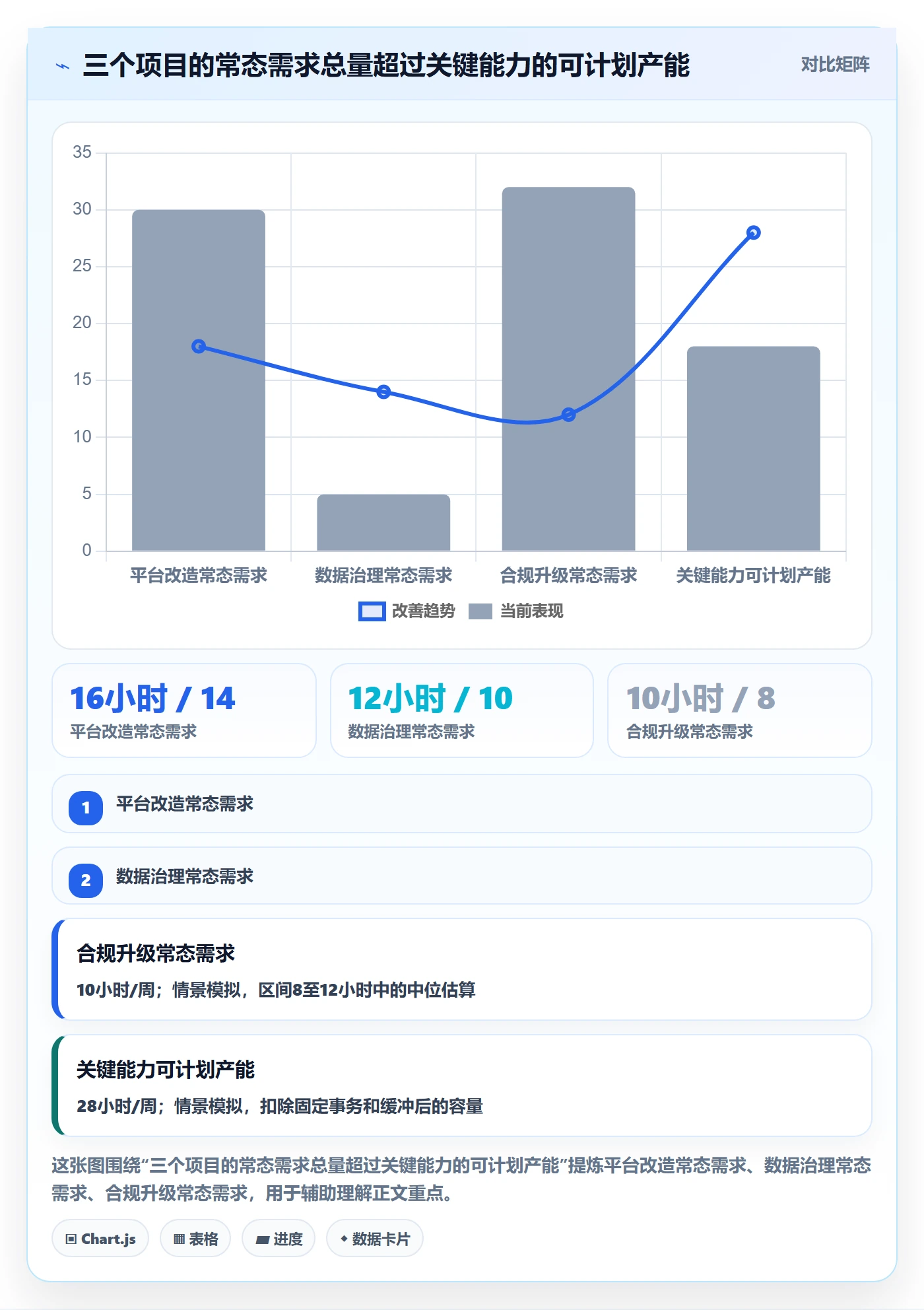The image size is (924, 1310).
Task: Click the summary paragraph below the cards
Action: (x=462, y=1179)
